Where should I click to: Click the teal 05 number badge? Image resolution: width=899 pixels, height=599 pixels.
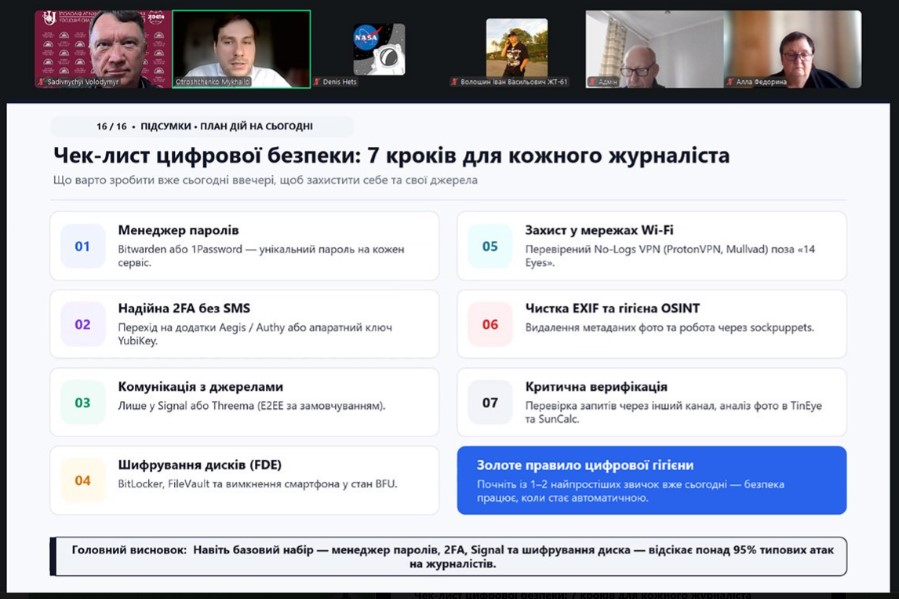click(490, 246)
